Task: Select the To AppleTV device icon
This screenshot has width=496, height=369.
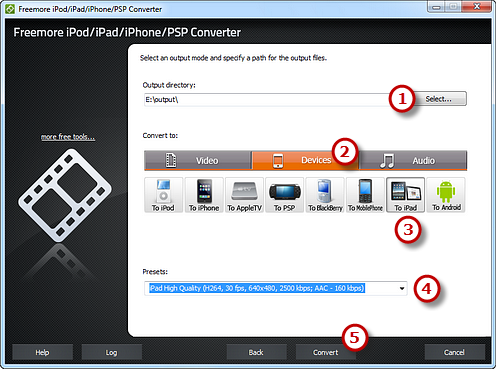Action: 244,195
